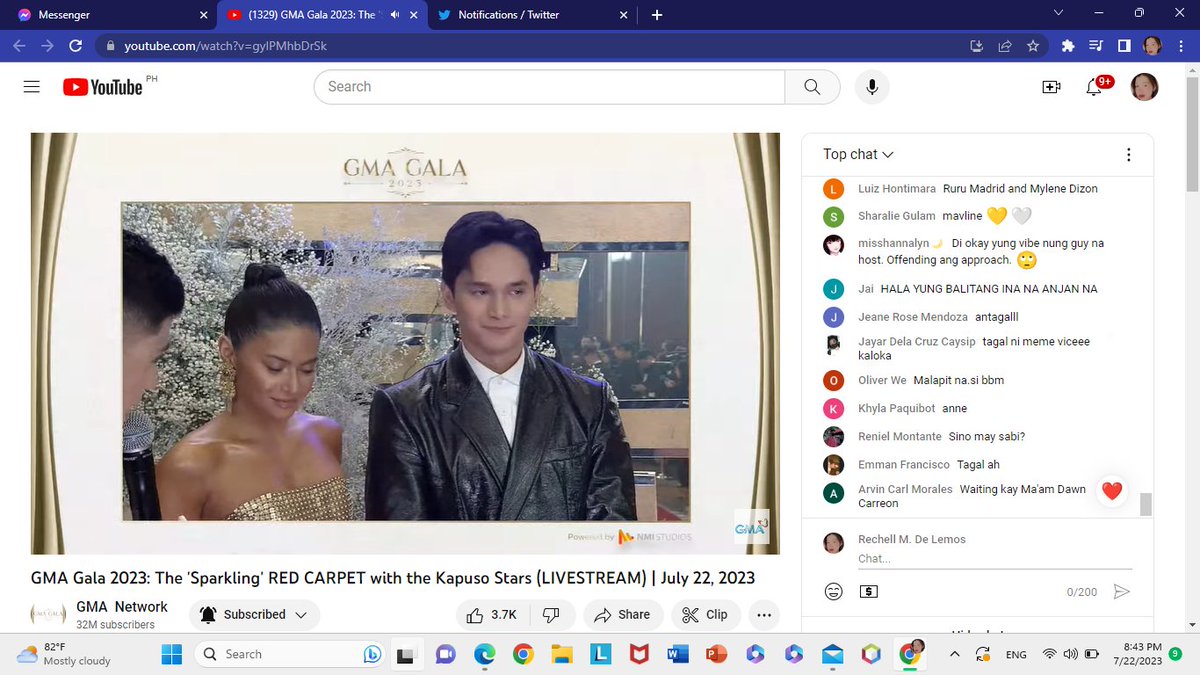Send the chat message arrow icon

point(1121,591)
